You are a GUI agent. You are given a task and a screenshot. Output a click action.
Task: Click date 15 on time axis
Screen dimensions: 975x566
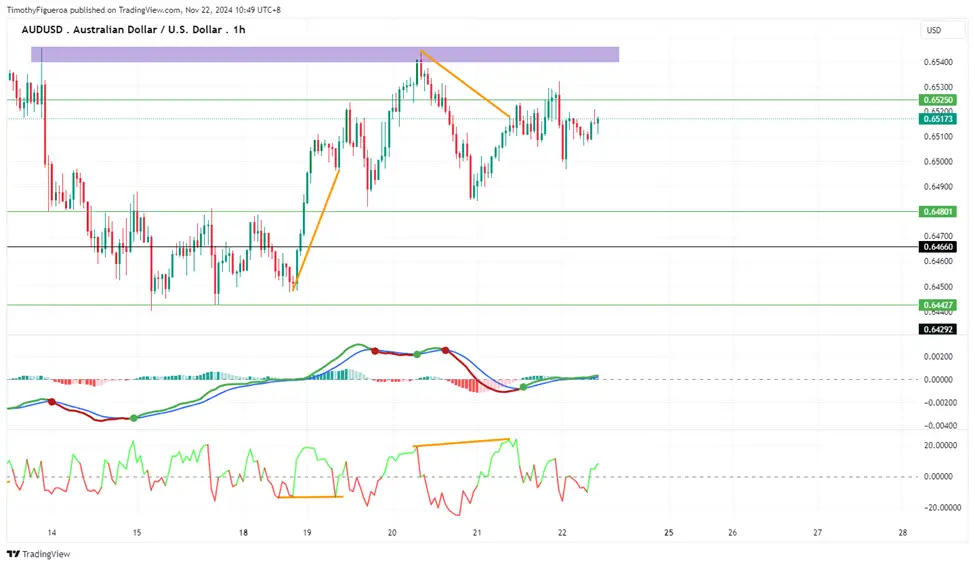point(137,532)
